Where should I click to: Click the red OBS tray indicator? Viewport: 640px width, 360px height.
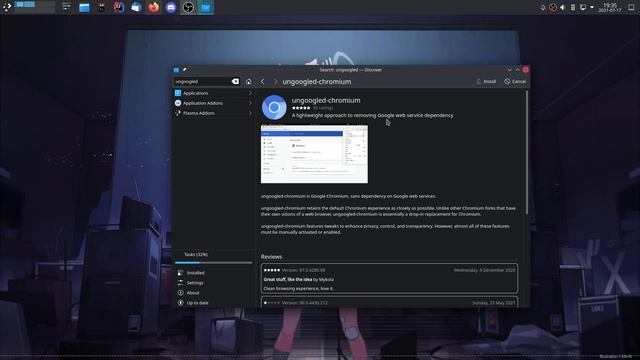553,7
